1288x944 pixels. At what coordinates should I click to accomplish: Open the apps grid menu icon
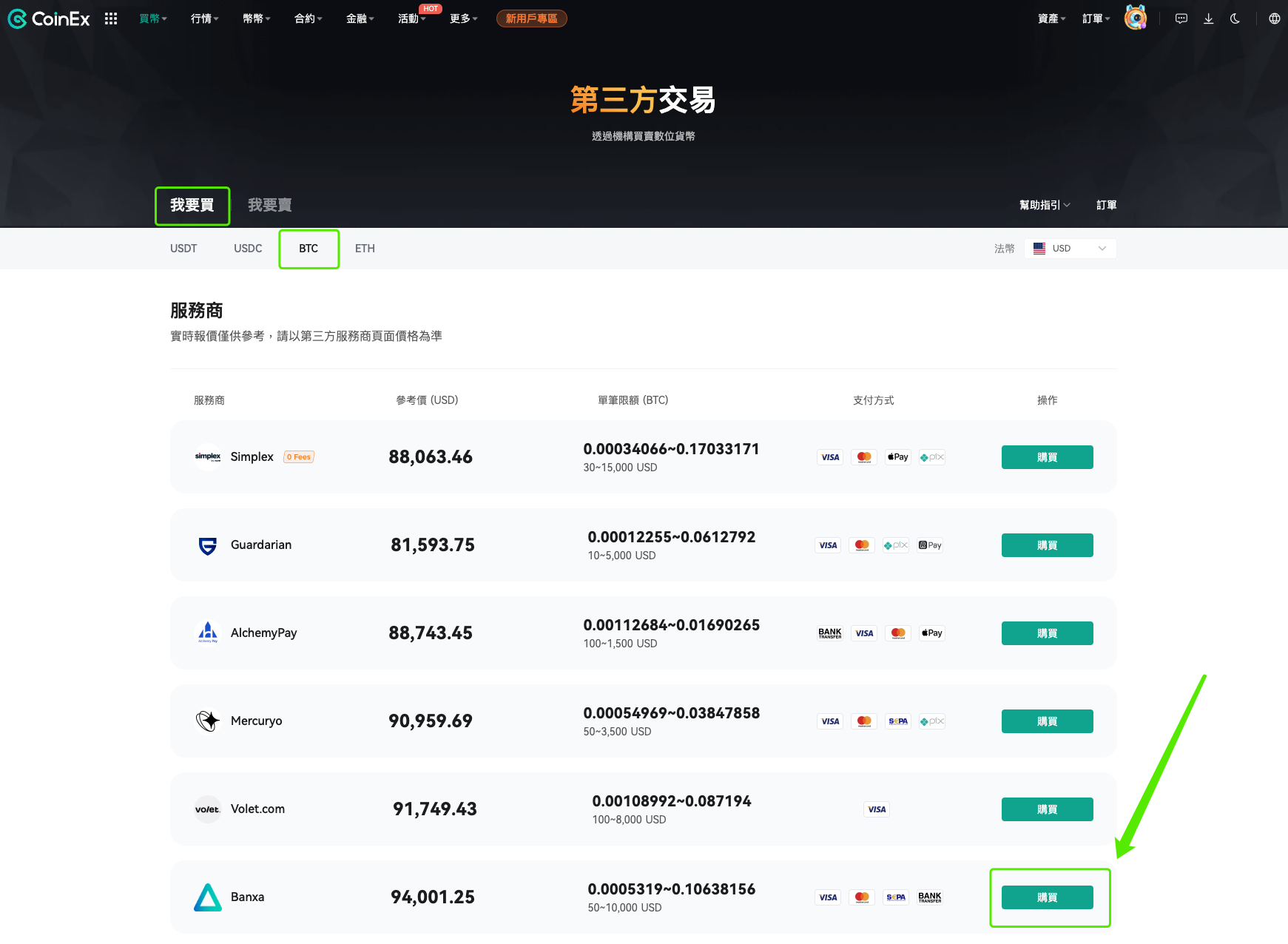(x=111, y=18)
